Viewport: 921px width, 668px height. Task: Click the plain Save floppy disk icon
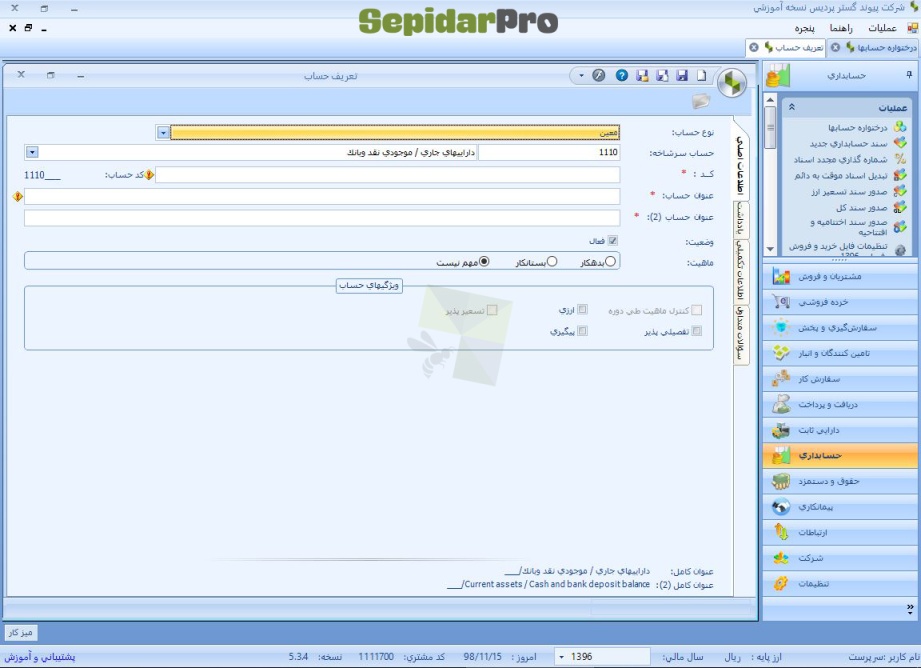[x=682, y=75]
